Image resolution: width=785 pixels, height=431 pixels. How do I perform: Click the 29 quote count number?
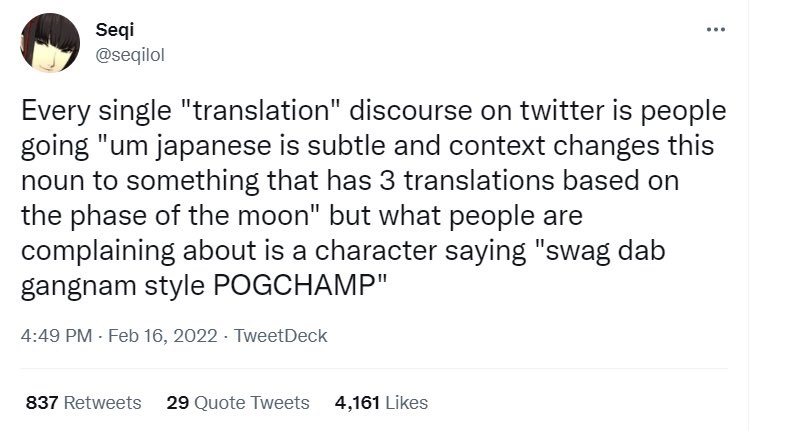pos(178,402)
